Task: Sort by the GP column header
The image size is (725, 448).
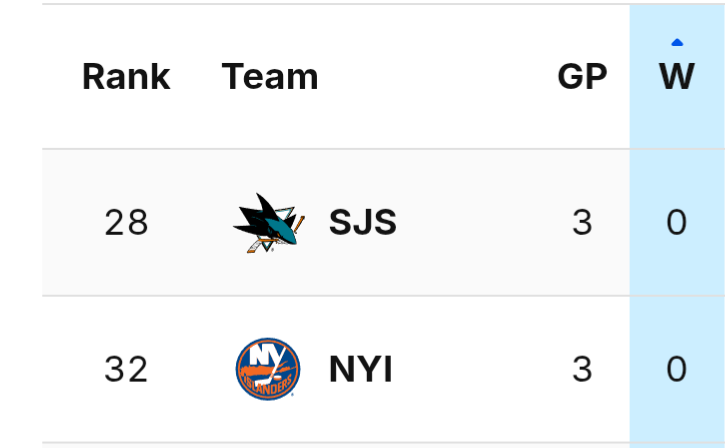Action: pyautogui.click(x=582, y=77)
